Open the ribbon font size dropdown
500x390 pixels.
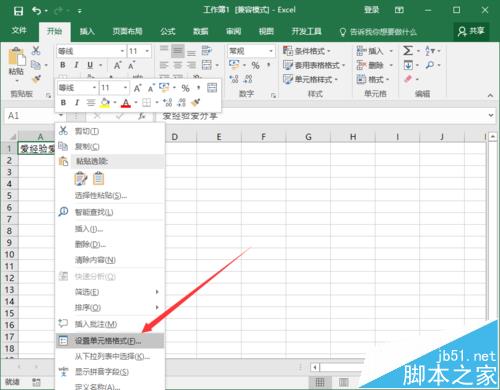147,51
